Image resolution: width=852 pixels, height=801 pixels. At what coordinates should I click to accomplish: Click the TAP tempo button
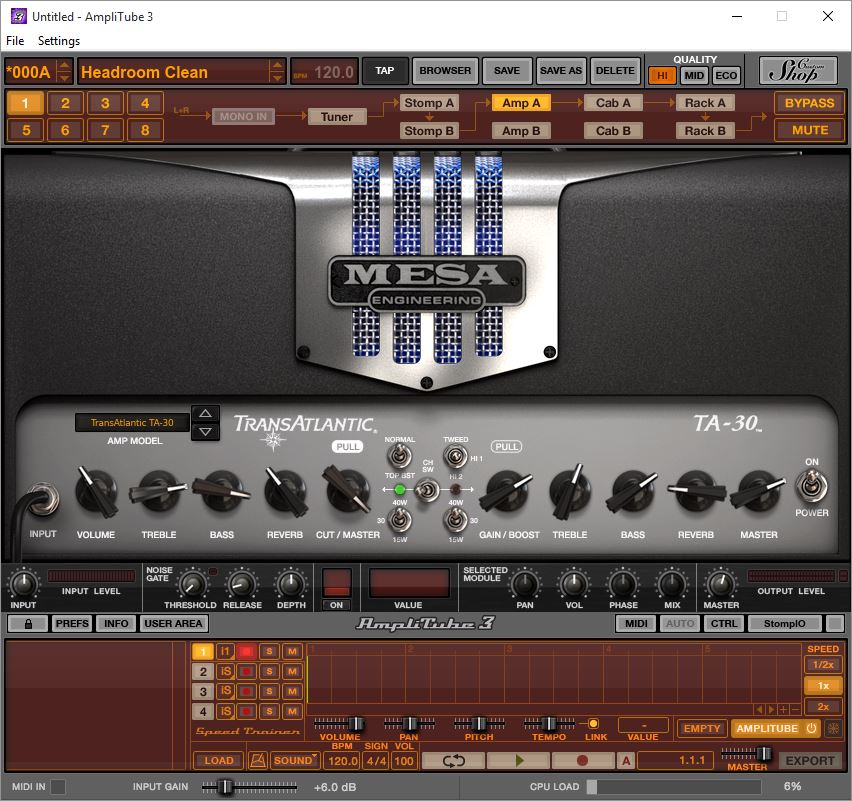click(385, 71)
